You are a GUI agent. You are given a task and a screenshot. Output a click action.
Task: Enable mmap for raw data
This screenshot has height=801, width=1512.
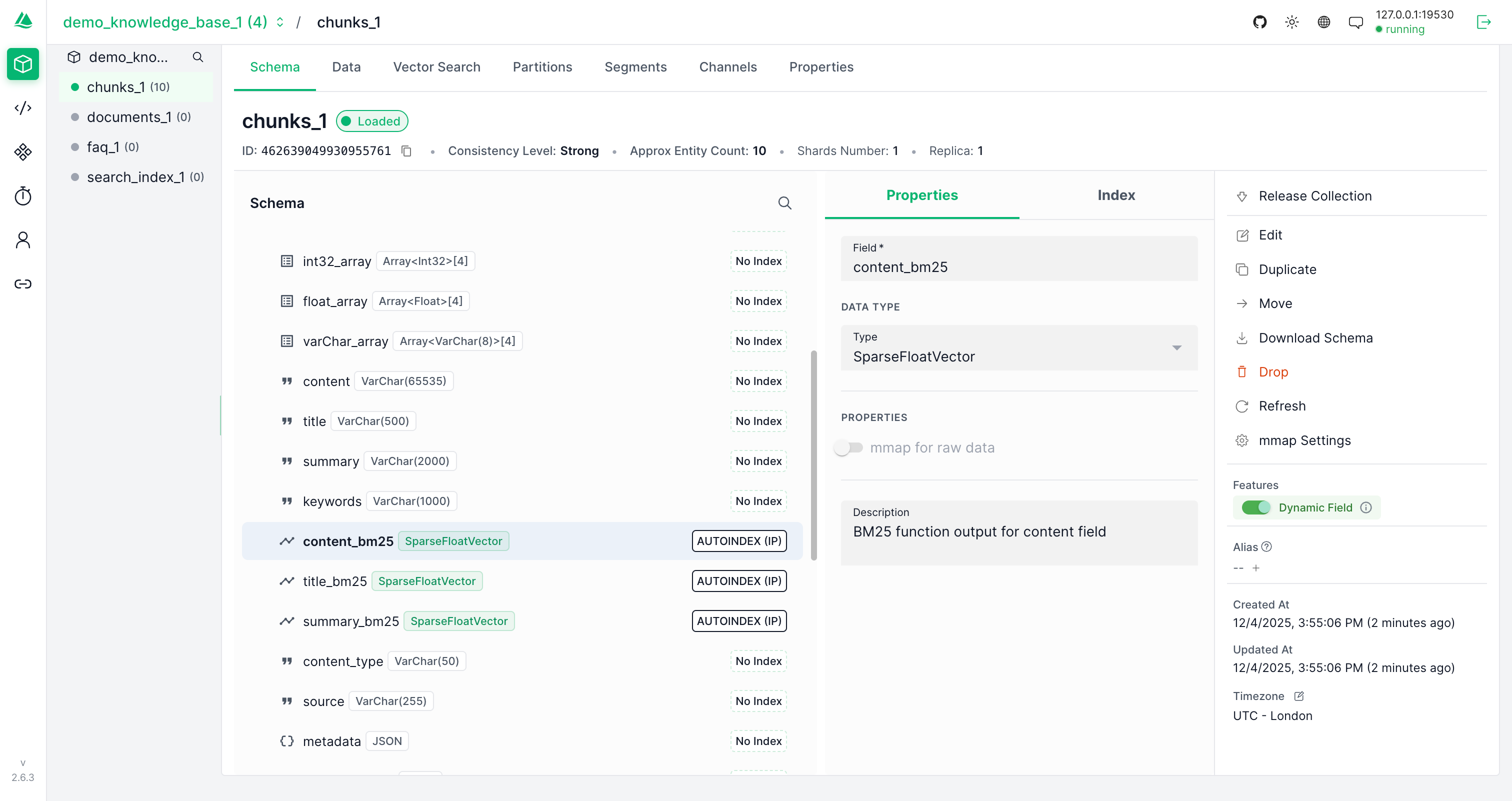(848, 446)
